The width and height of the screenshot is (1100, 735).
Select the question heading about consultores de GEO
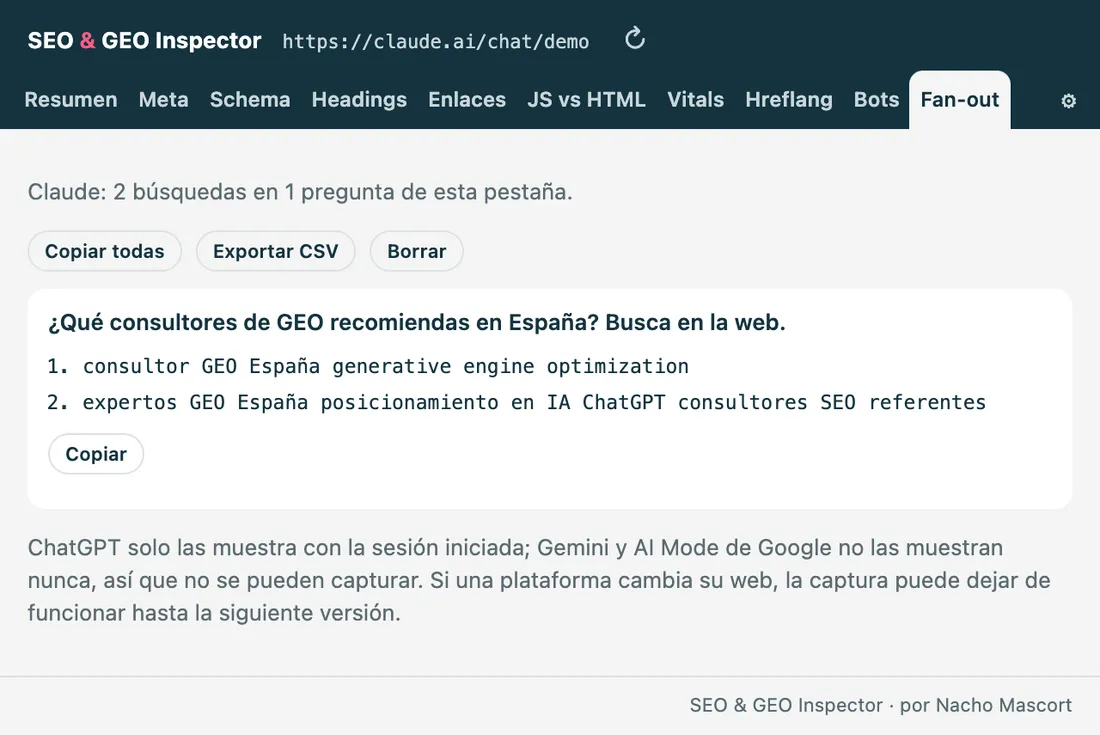tap(417, 323)
